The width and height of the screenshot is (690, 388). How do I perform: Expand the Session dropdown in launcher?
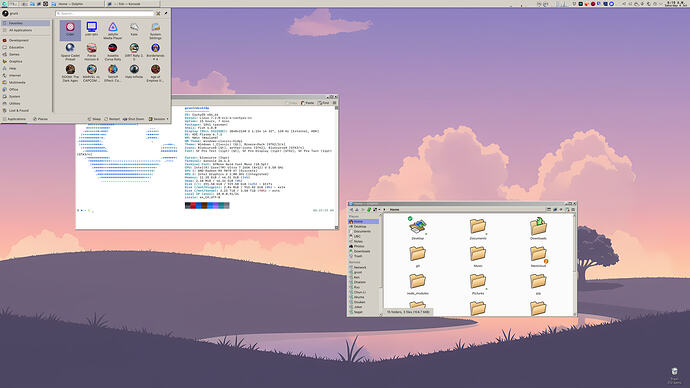click(158, 119)
